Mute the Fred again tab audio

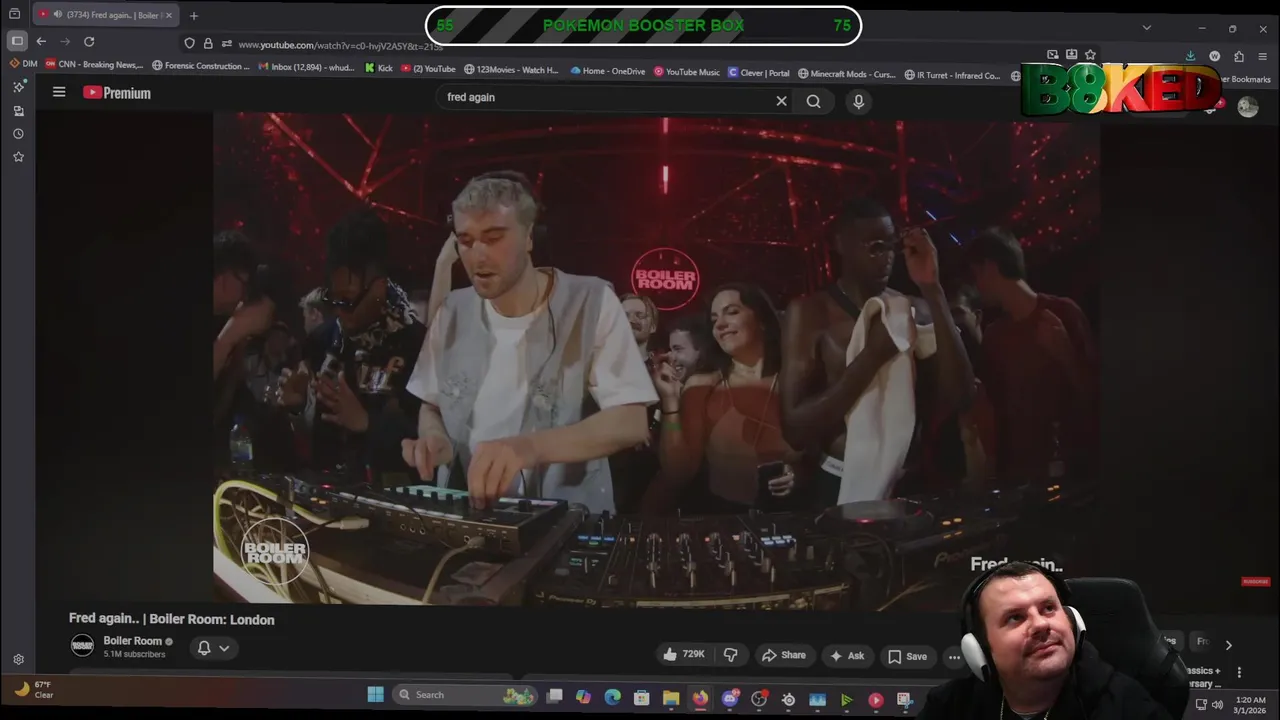click(x=56, y=15)
